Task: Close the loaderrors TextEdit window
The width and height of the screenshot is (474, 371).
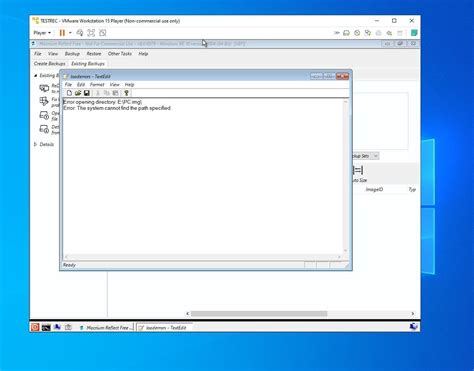Action: coord(342,76)
